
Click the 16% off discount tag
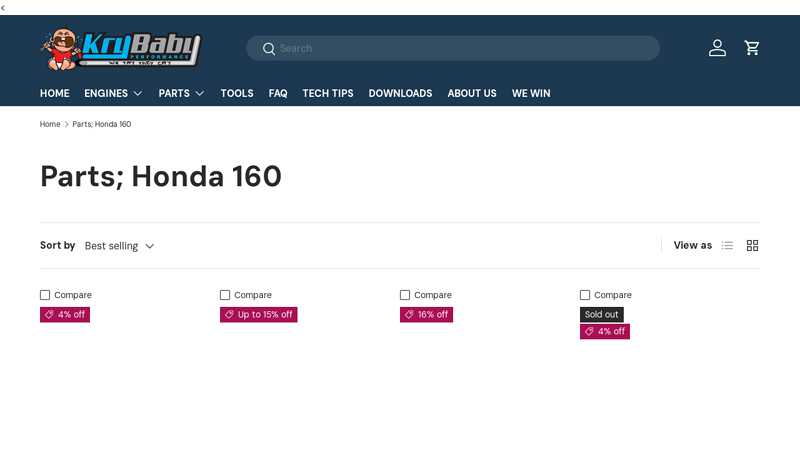426,315
